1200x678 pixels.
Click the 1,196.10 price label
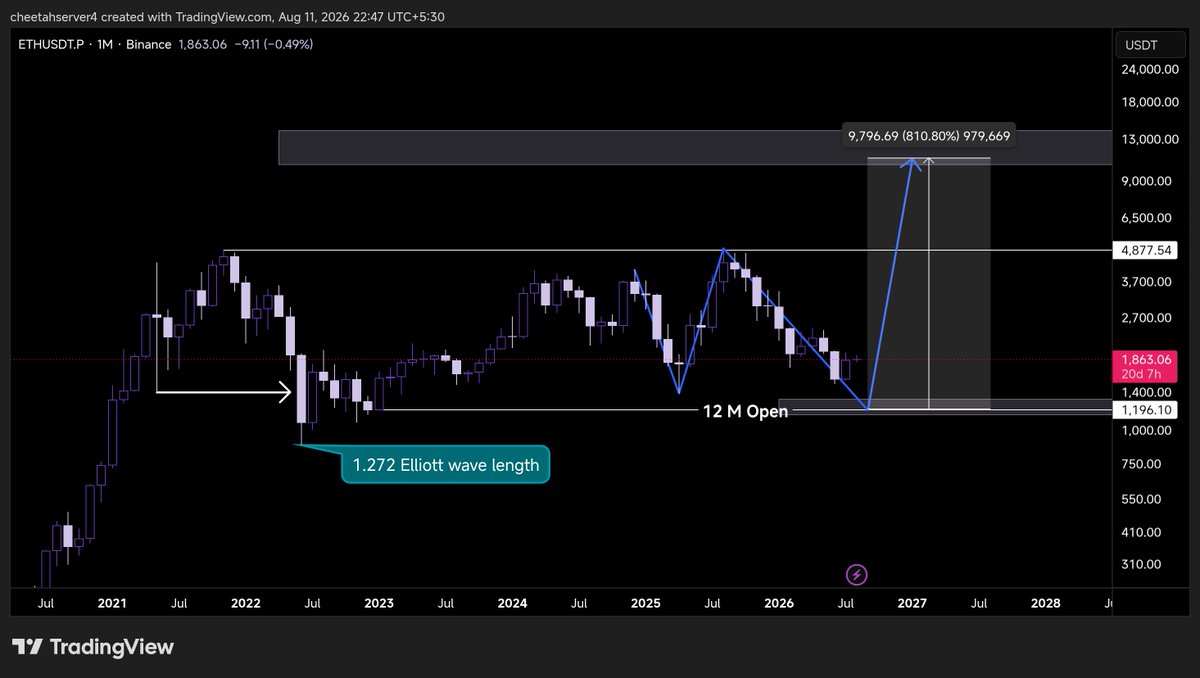point(1147,410)
